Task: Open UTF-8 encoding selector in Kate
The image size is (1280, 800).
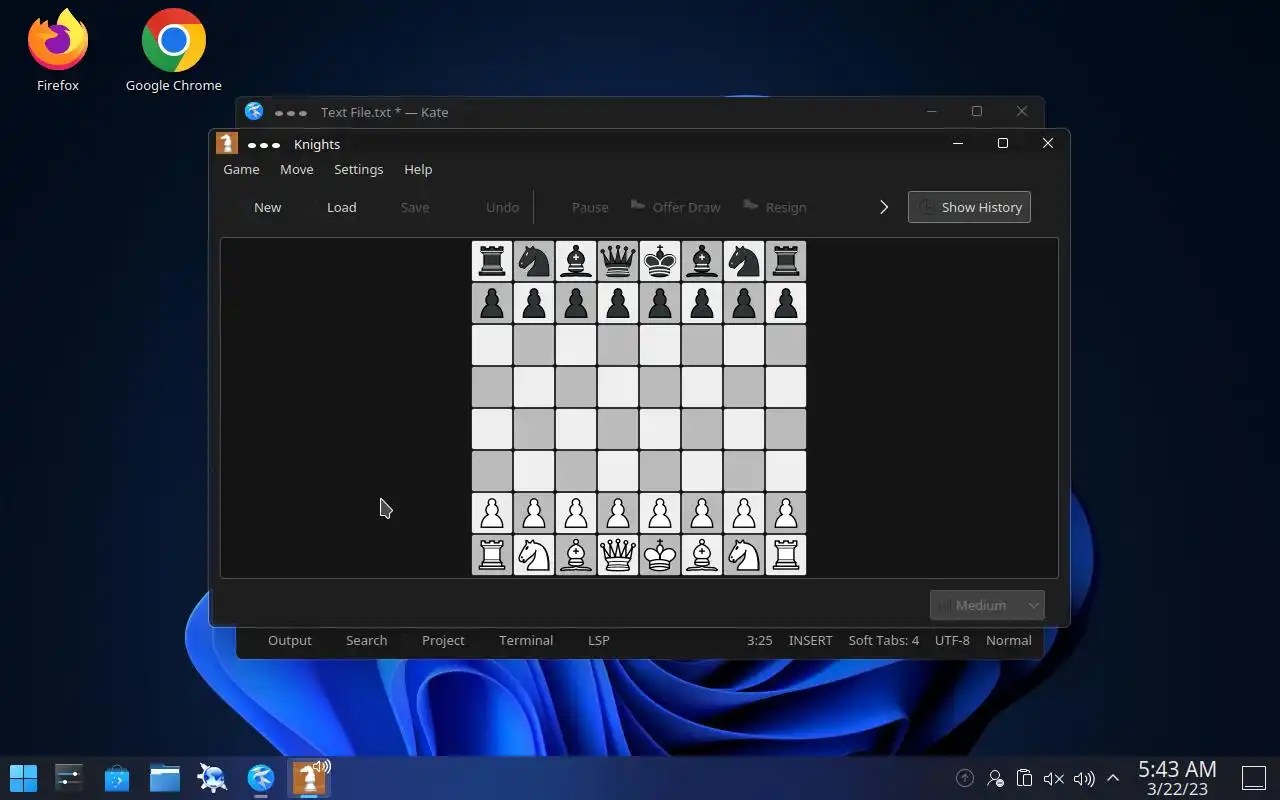Action: 952,640
